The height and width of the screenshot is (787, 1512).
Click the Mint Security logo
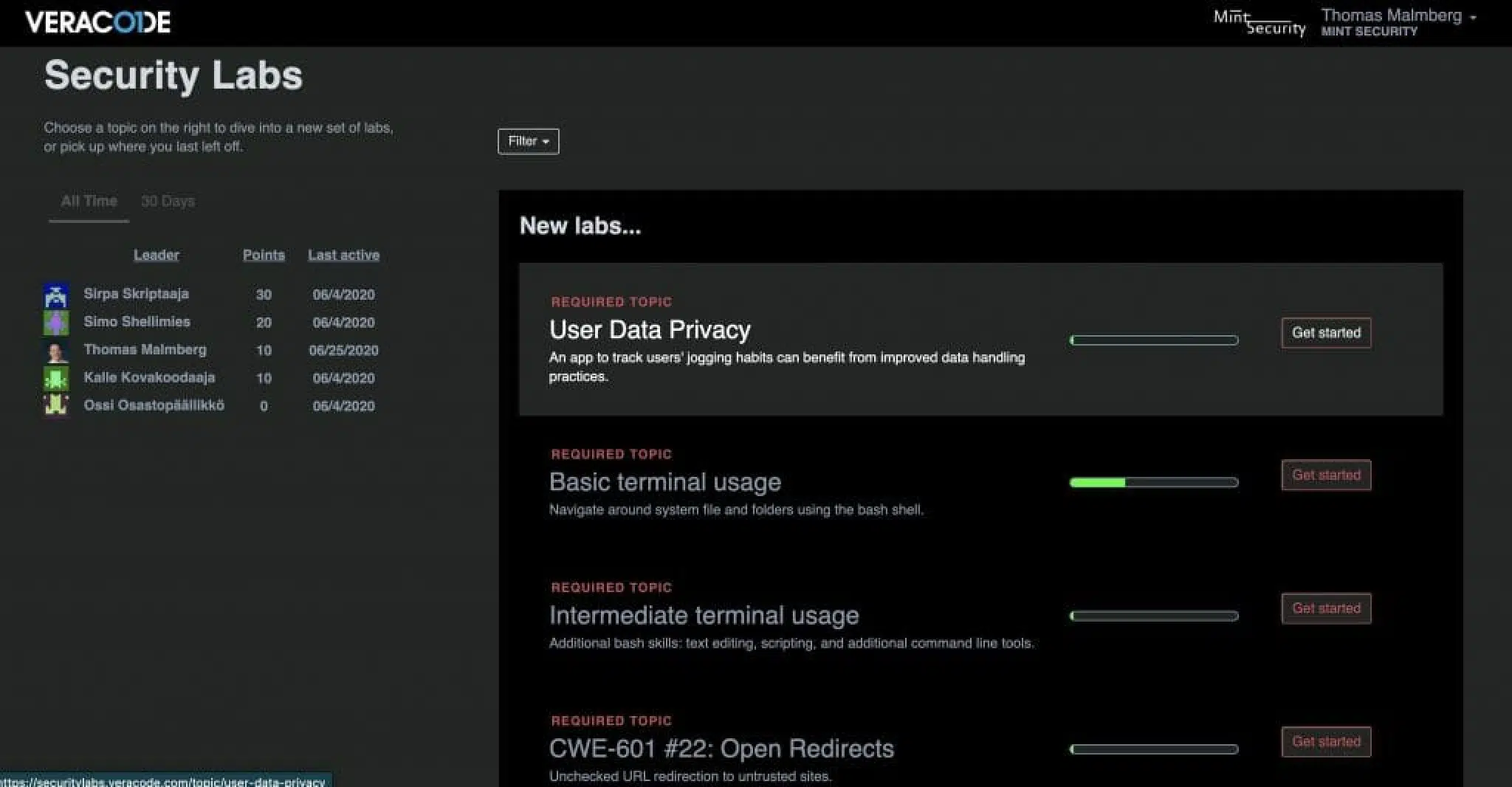pos(1260,22)
